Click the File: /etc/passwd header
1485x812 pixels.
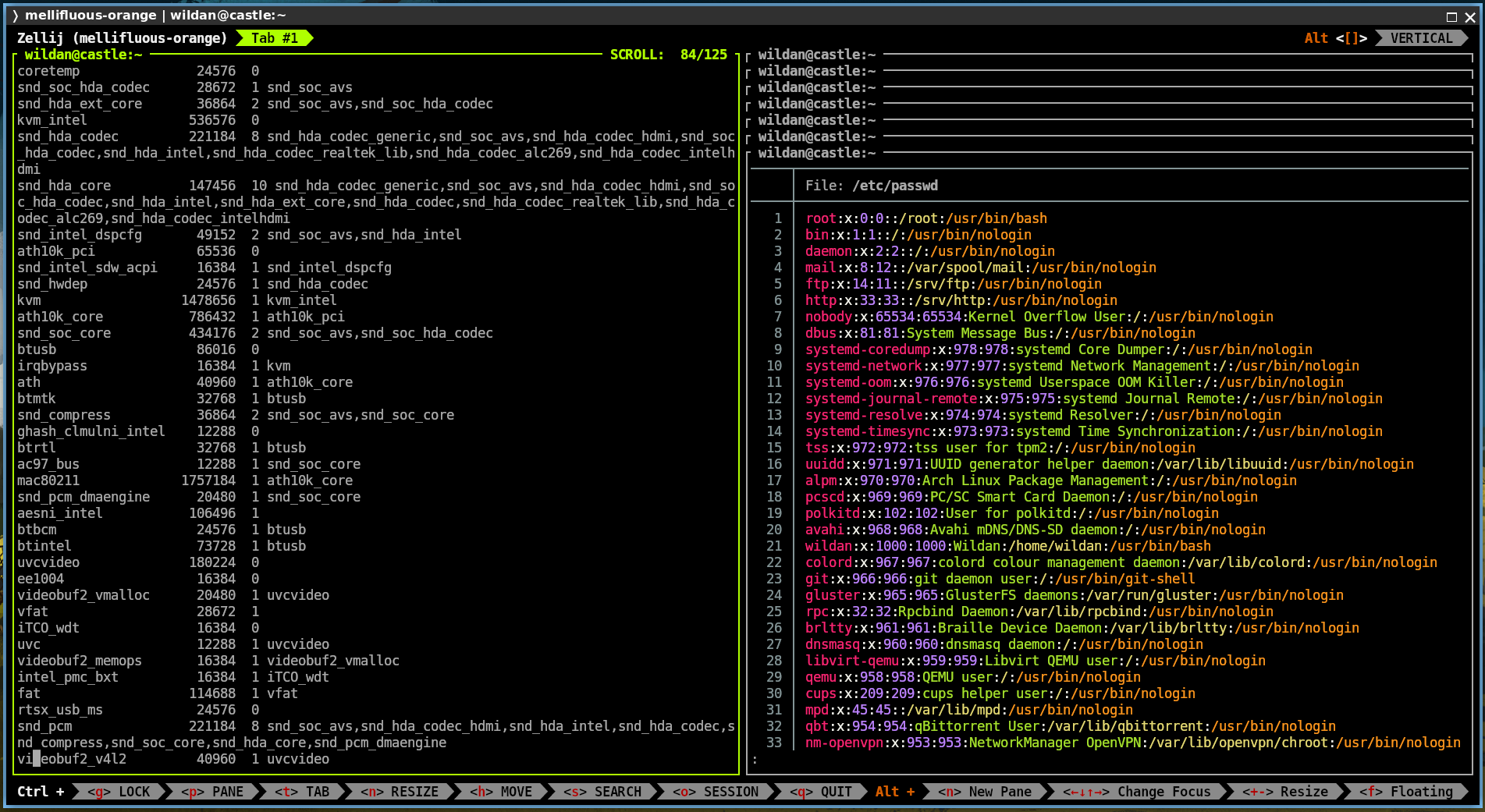click(872, 186)
